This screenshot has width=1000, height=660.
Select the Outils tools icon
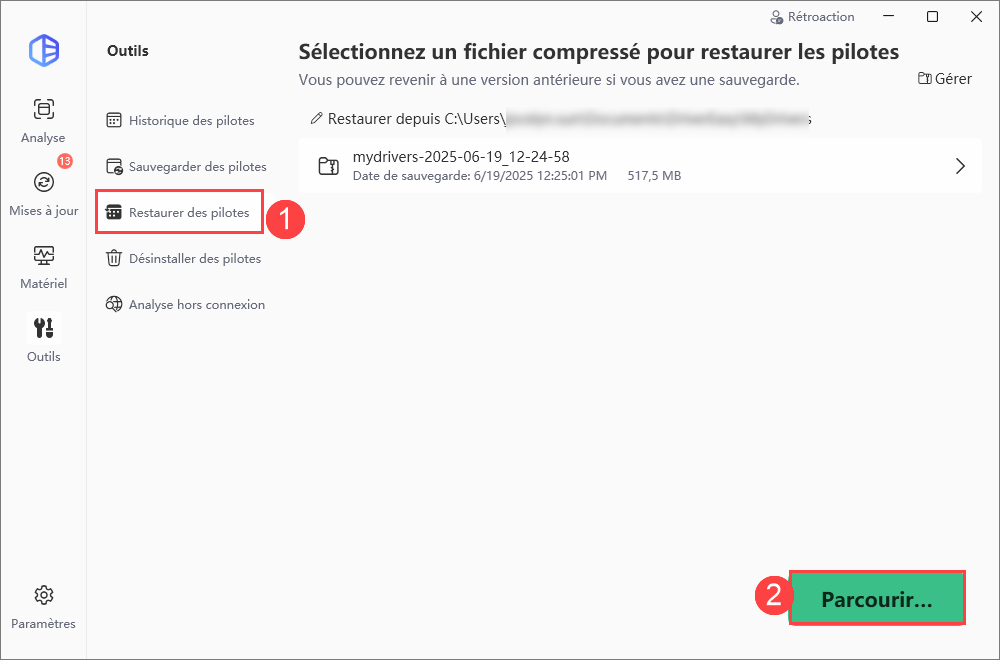43,328
